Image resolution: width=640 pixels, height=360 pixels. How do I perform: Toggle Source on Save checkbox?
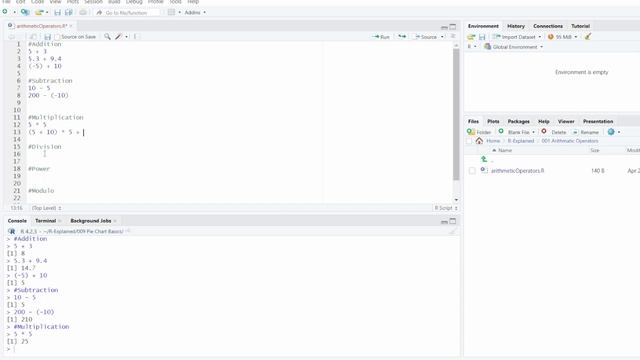[x=57, y=37]
